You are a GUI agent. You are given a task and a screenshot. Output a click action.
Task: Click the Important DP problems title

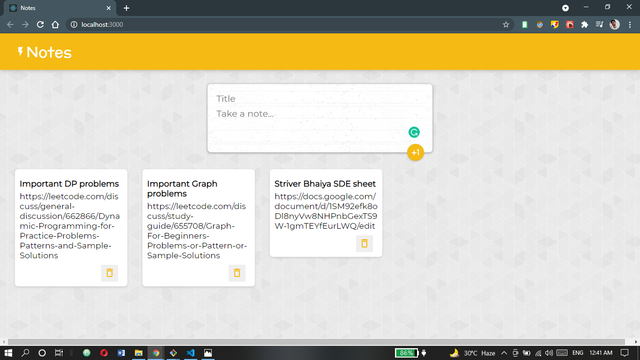pyautogui.click(x=69, y=184)
